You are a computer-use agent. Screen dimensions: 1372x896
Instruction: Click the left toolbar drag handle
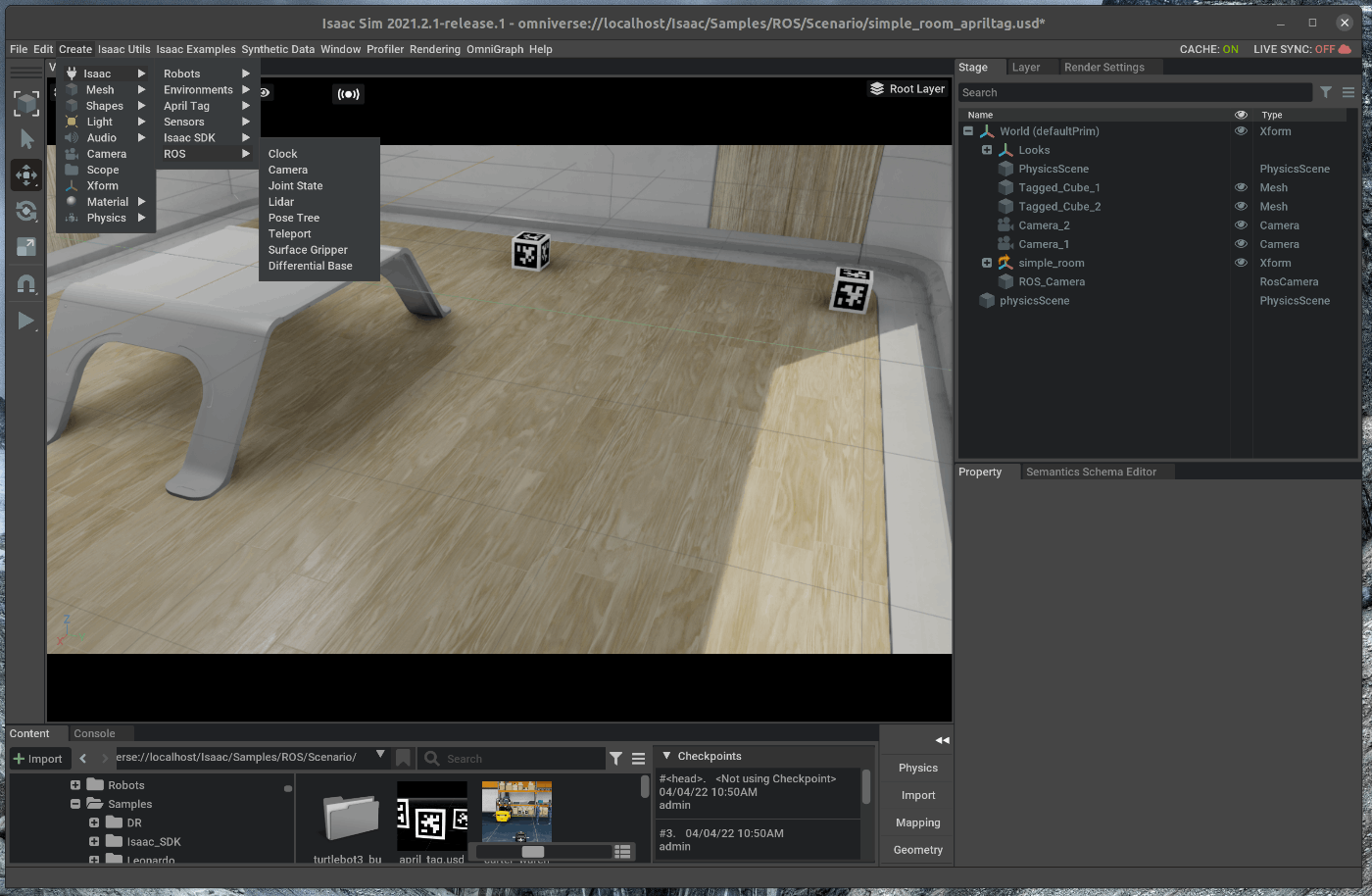tap(26, 73)
